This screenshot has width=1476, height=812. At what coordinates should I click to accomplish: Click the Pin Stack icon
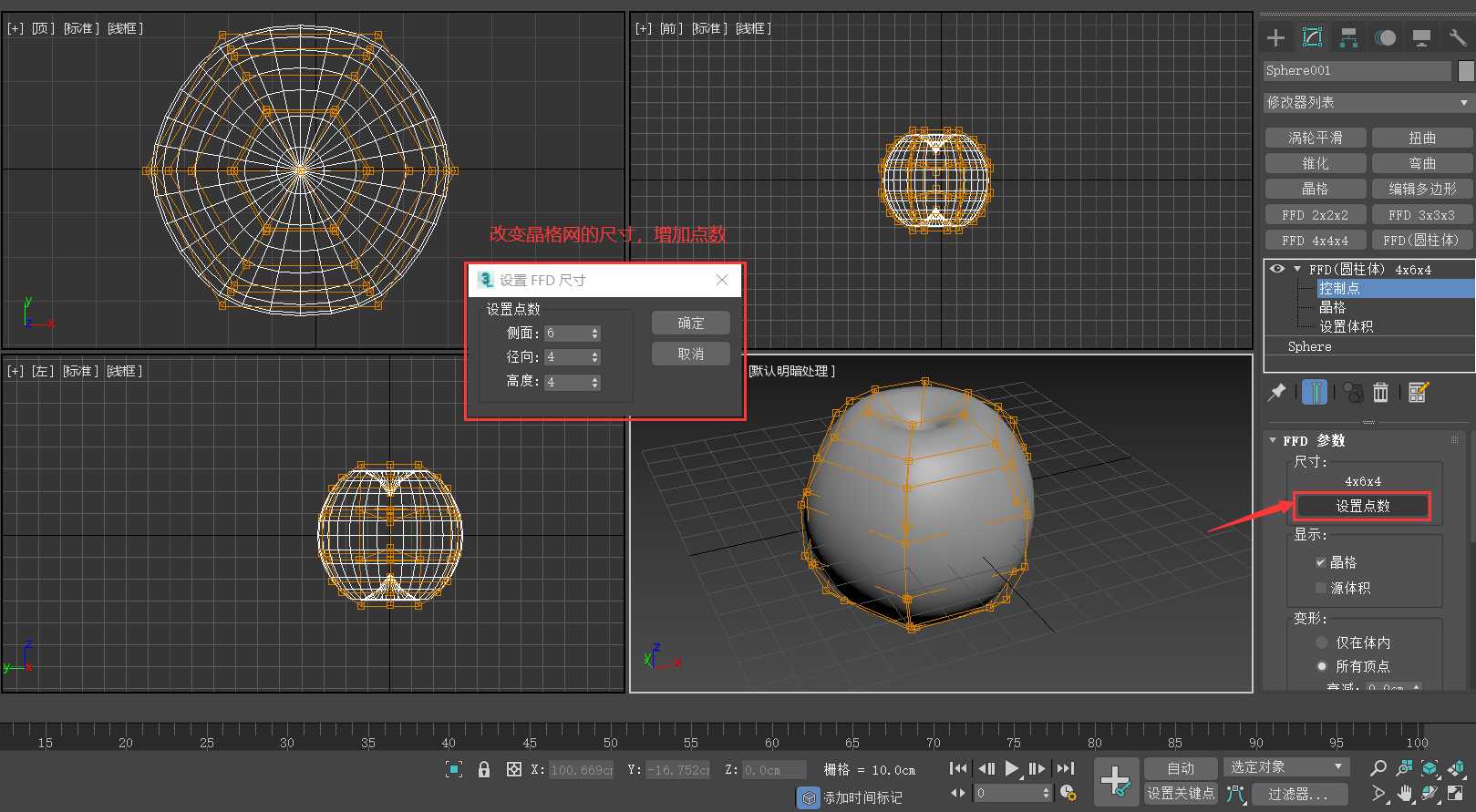(x=1277, y=392)
